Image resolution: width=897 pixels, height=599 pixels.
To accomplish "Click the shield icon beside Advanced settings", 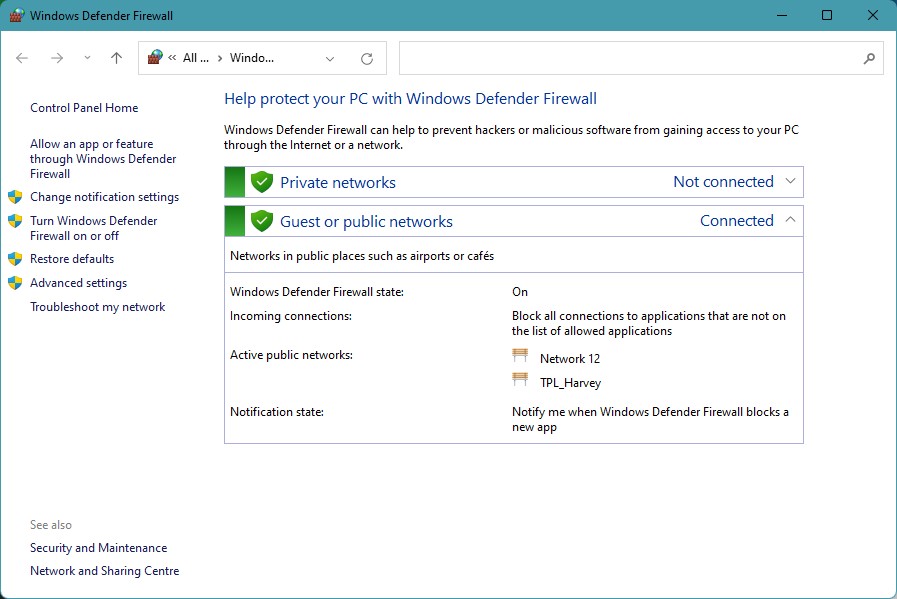I will [x=15, y=283].
